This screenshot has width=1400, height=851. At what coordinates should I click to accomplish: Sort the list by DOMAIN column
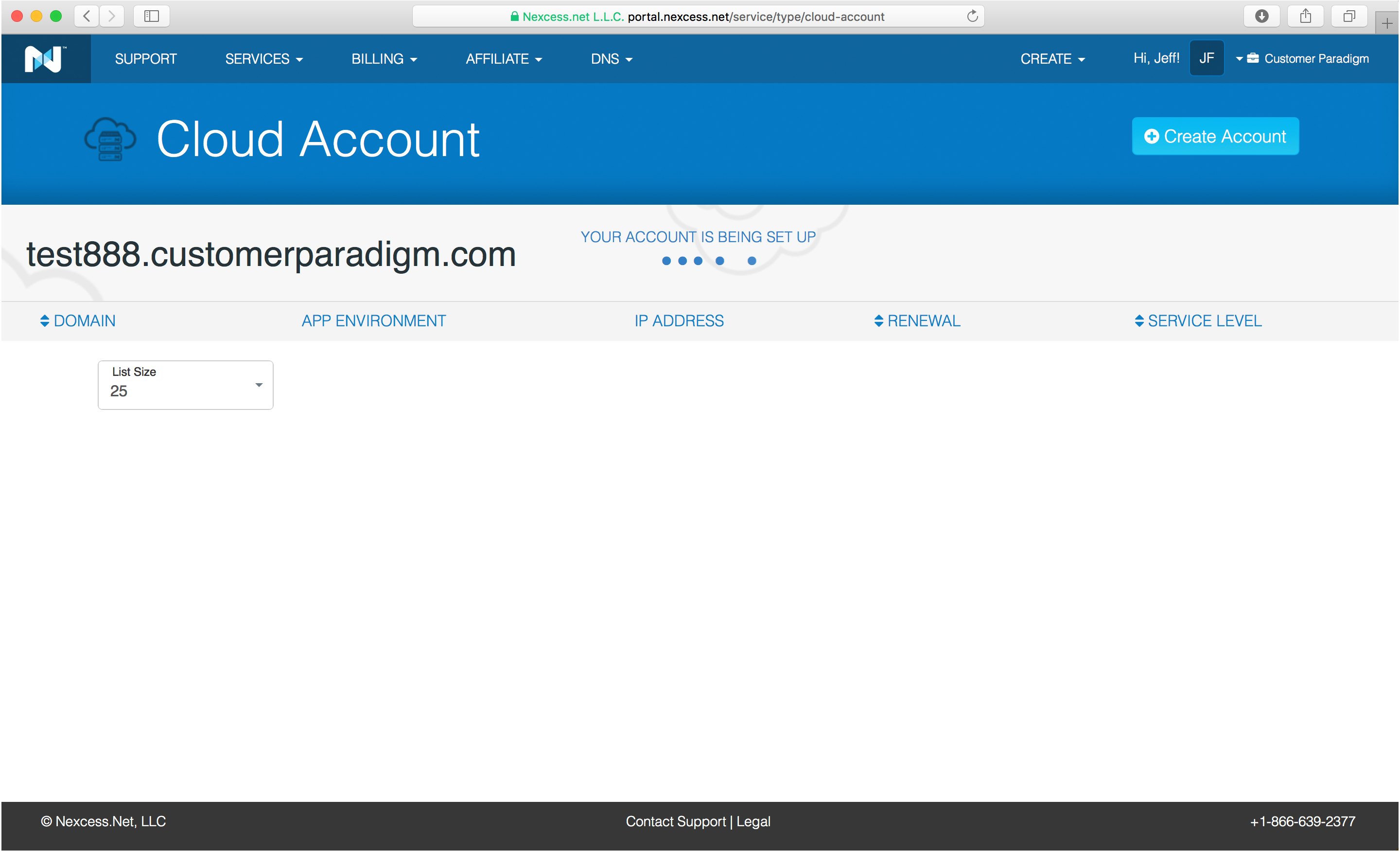coord(78,320)
